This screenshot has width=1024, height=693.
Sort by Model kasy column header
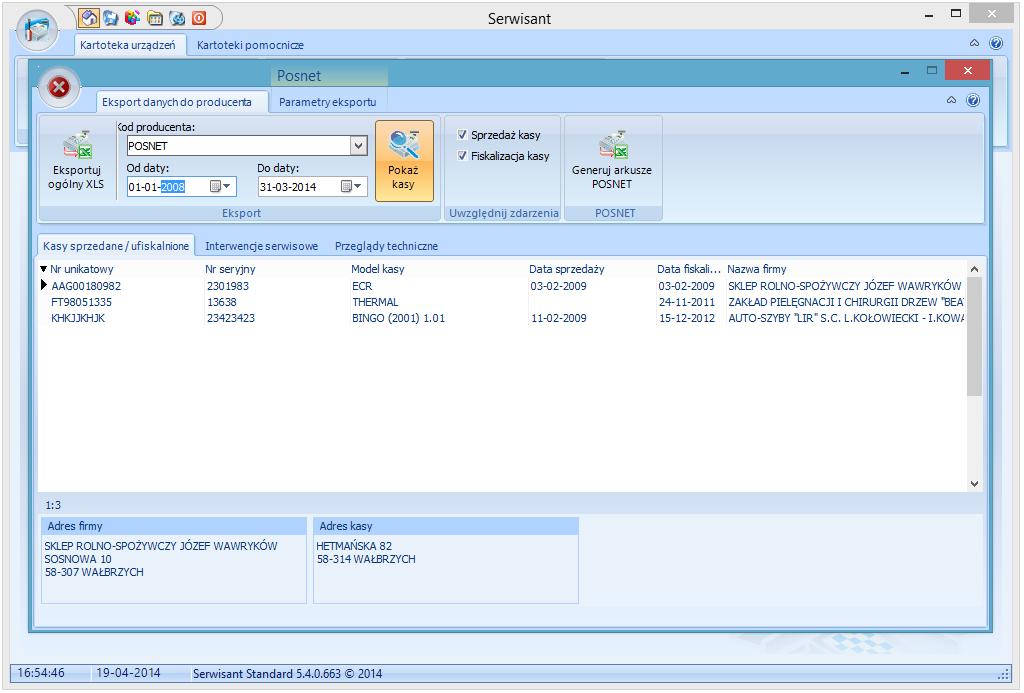pos(377,269)
